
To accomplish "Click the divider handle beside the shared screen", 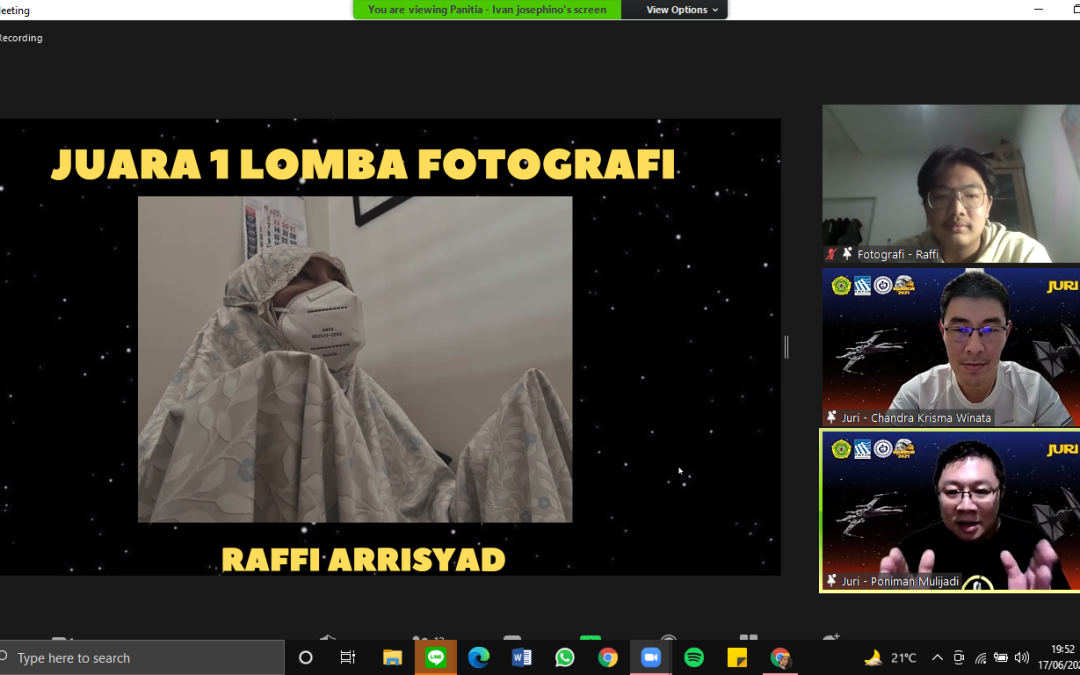I will 786,347.
